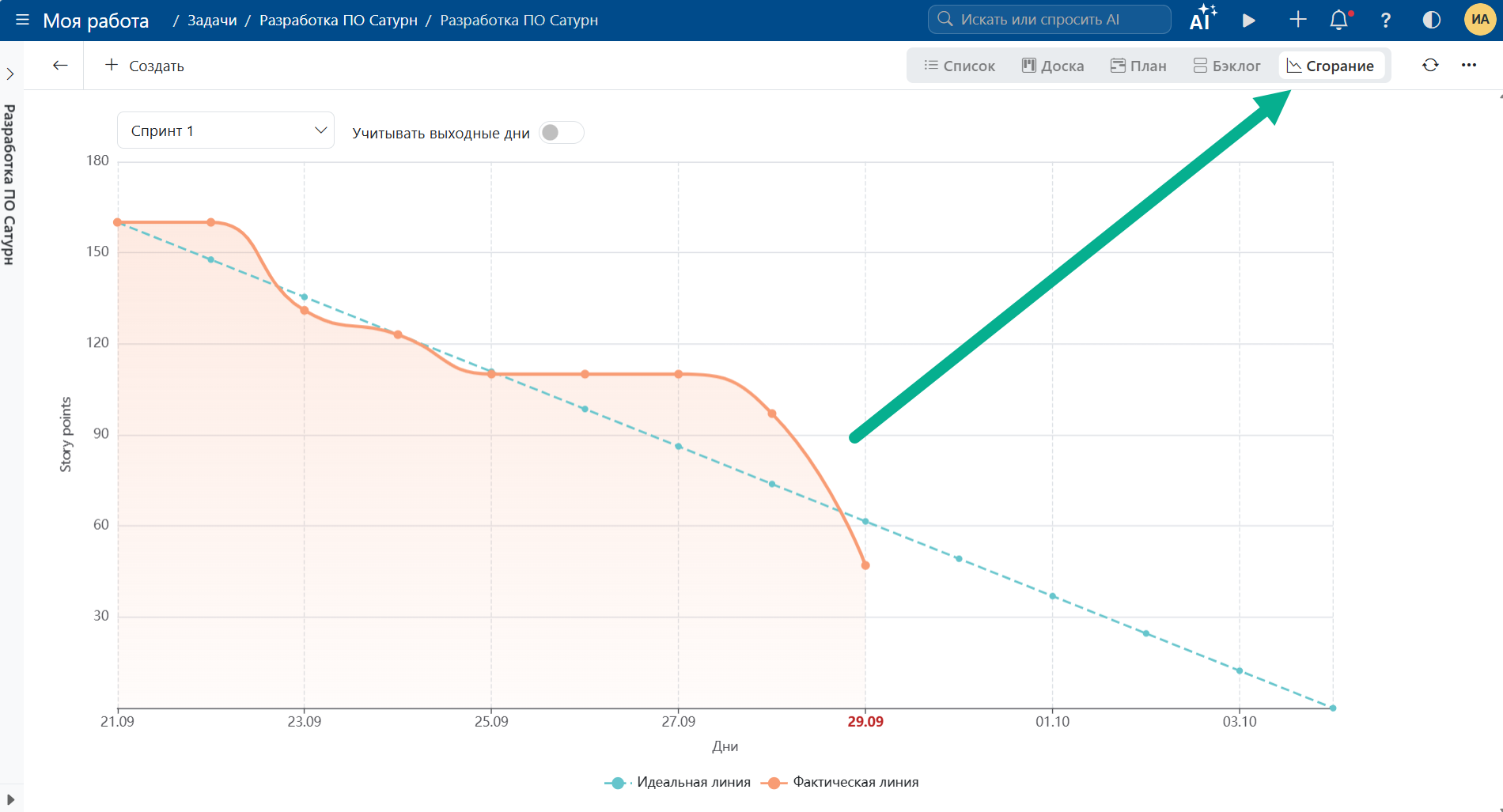Expand the left sidebar chevron
The height and width of the screenshot is (812, 1503).
pyautogui.click(x=10, y=74)
